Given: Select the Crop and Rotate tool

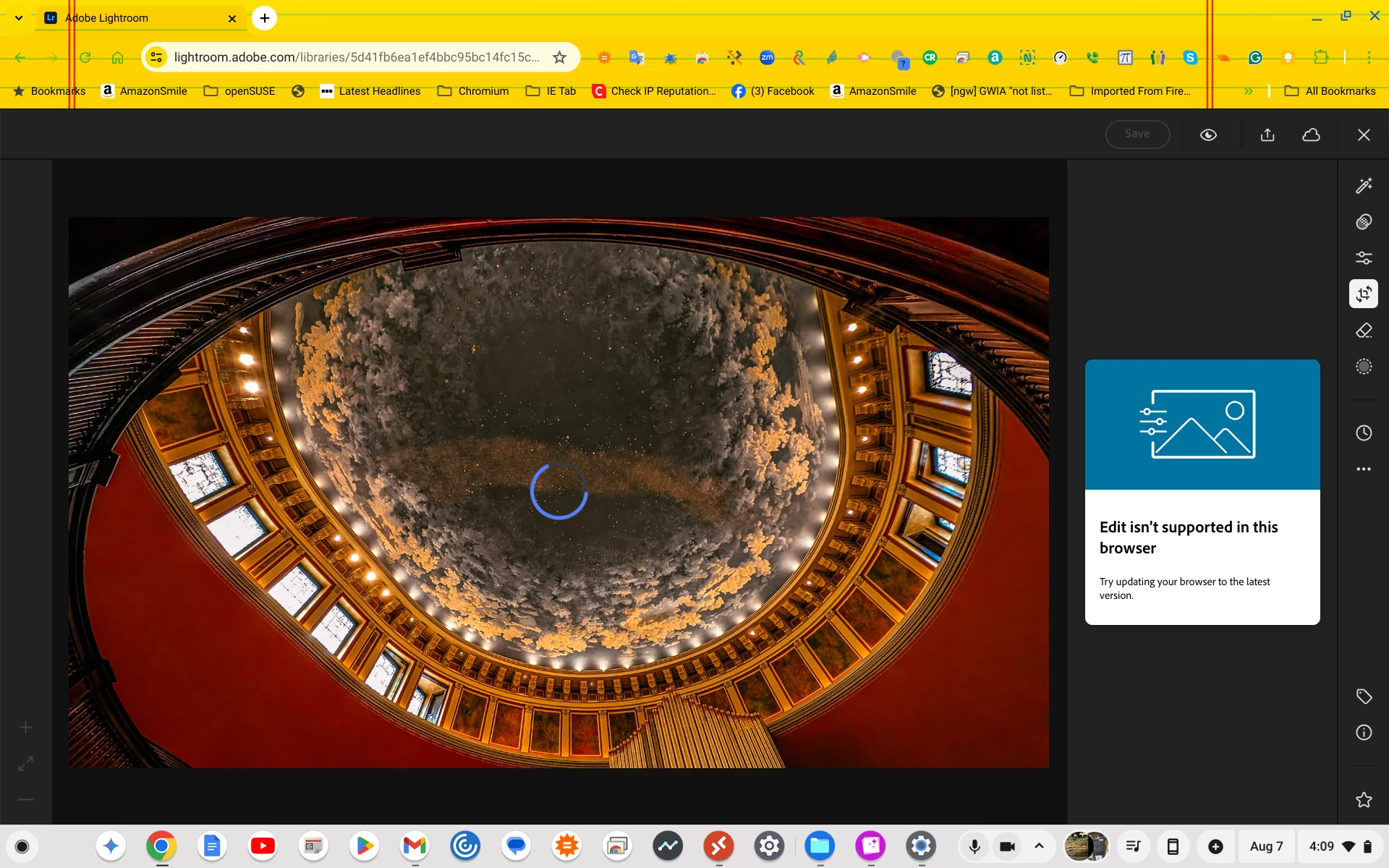Looking at the screenshot, I should point(1364,294).
